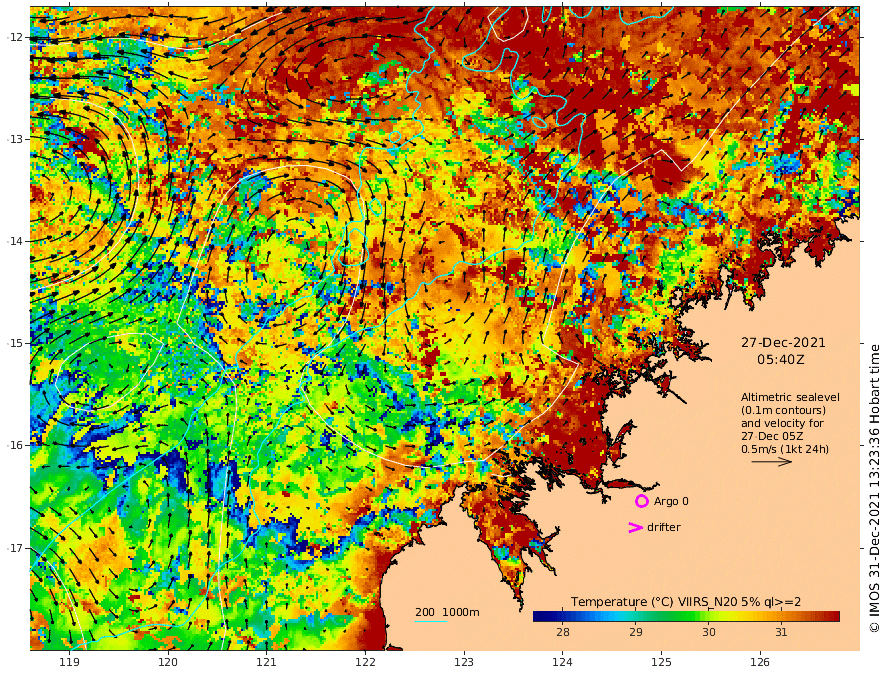Click latitude axis label '-17'

coord(15,548)
